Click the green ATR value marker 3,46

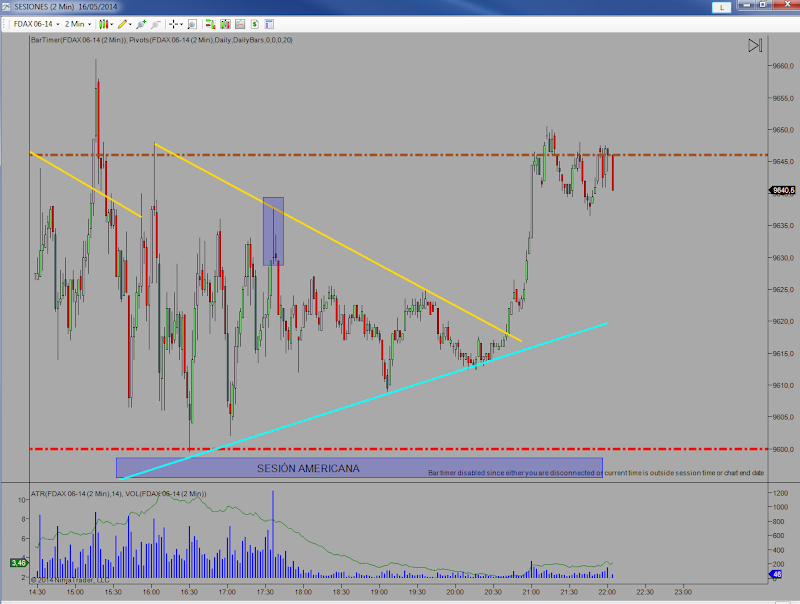coord(19,563)
